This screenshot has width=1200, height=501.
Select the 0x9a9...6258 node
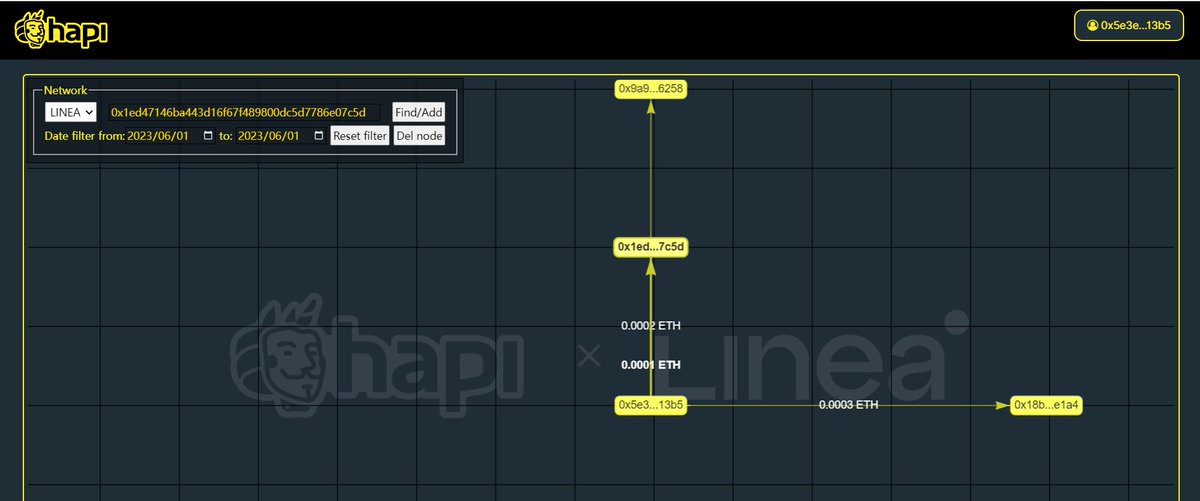(651, 89)
